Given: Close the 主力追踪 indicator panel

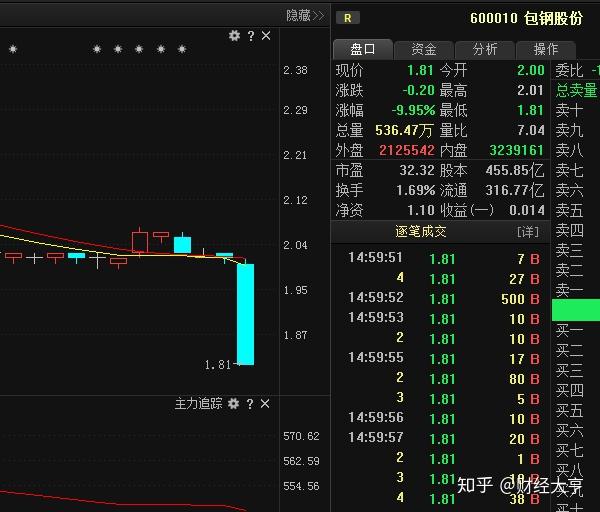Looking at the screenshot, I should coord(265,404).
